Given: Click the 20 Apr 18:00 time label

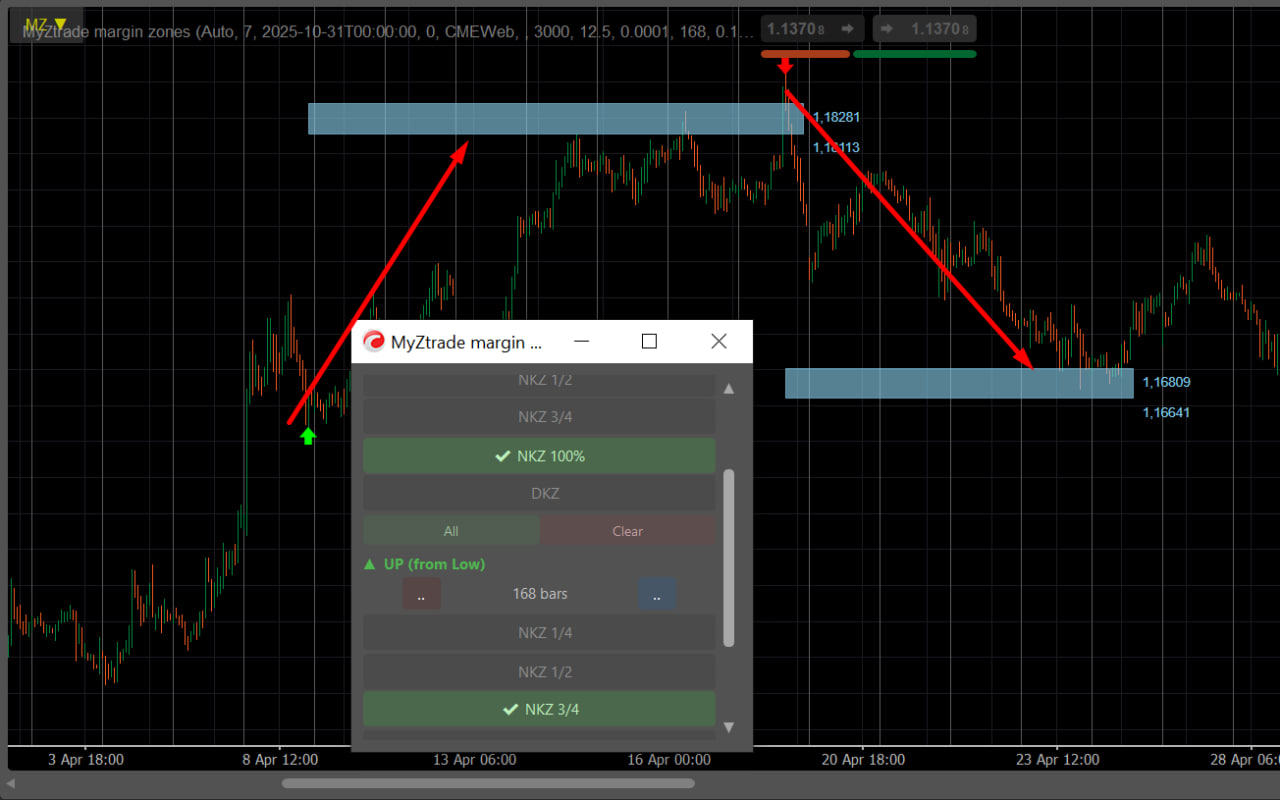Looking at the screenshot, I should [x=864, y=760].
